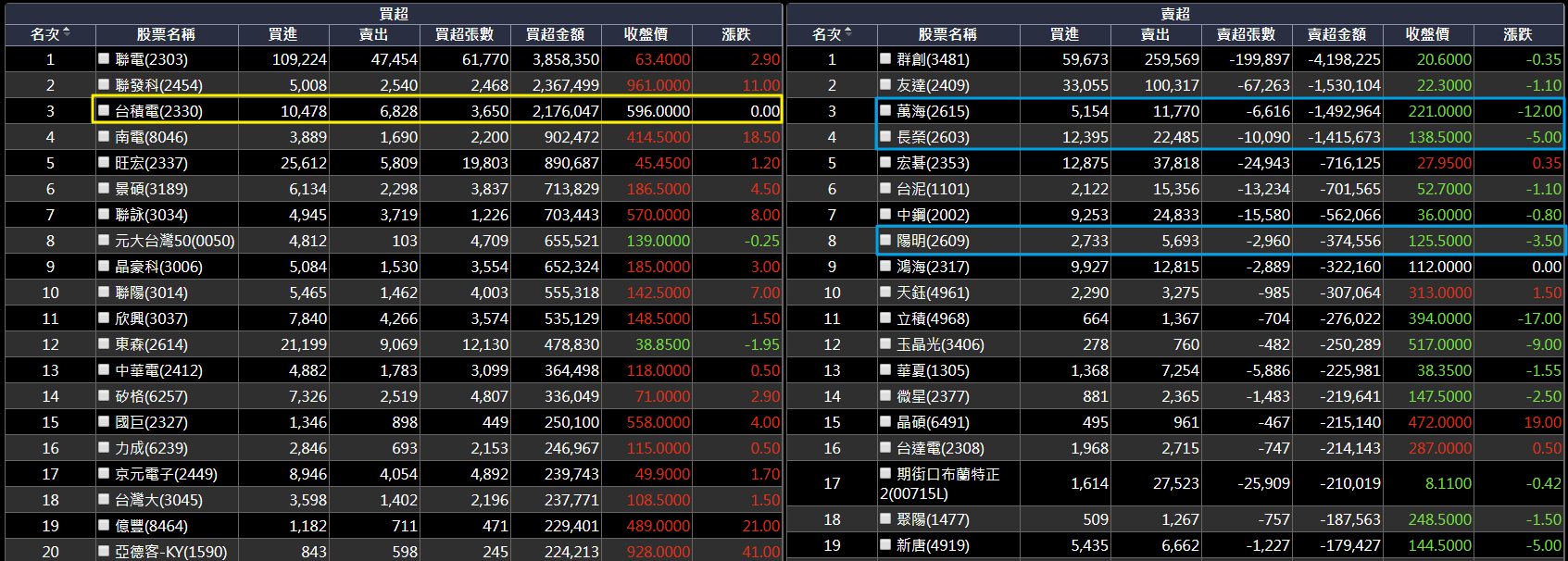Open stock name 台灣大(3045)

(x=158, y=500)
